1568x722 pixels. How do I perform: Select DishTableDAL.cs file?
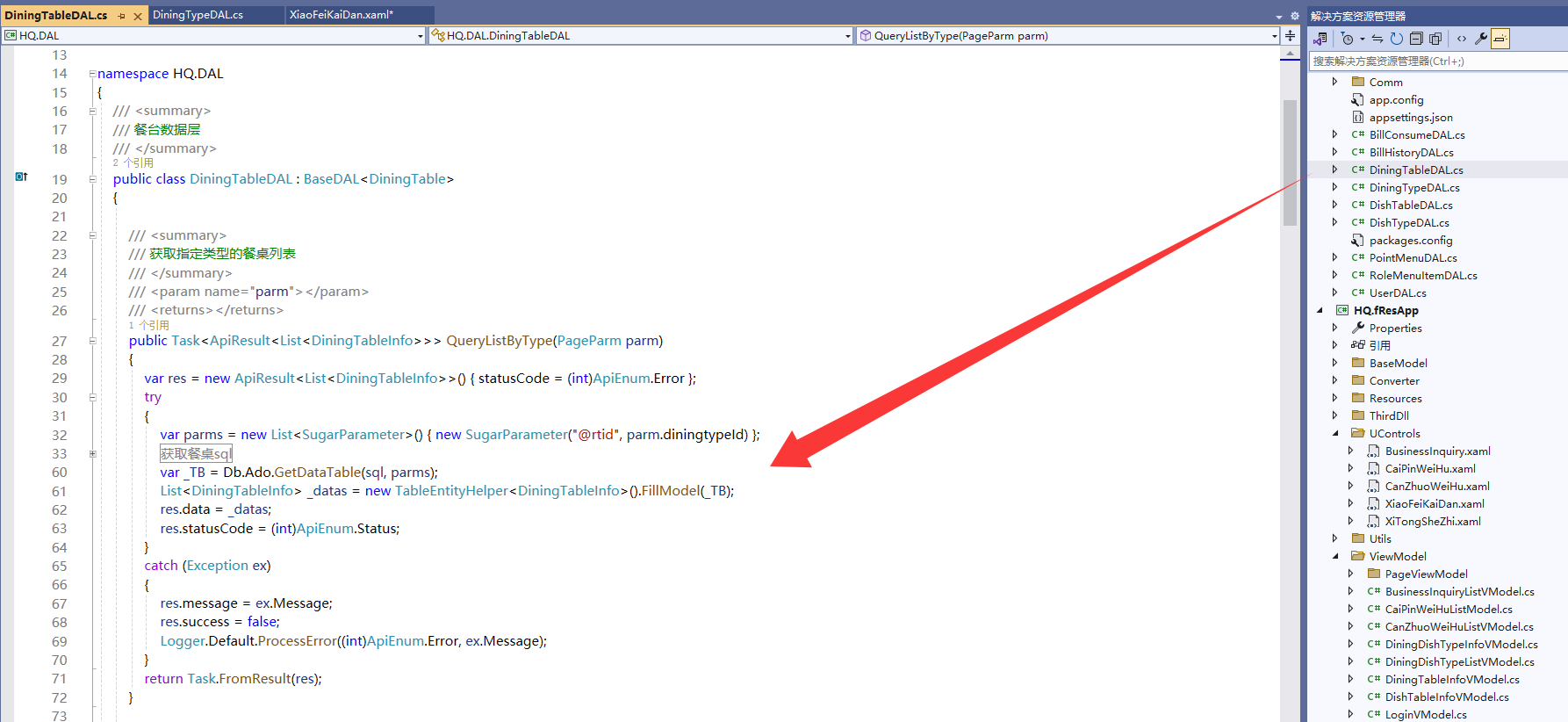(1411, 206)
